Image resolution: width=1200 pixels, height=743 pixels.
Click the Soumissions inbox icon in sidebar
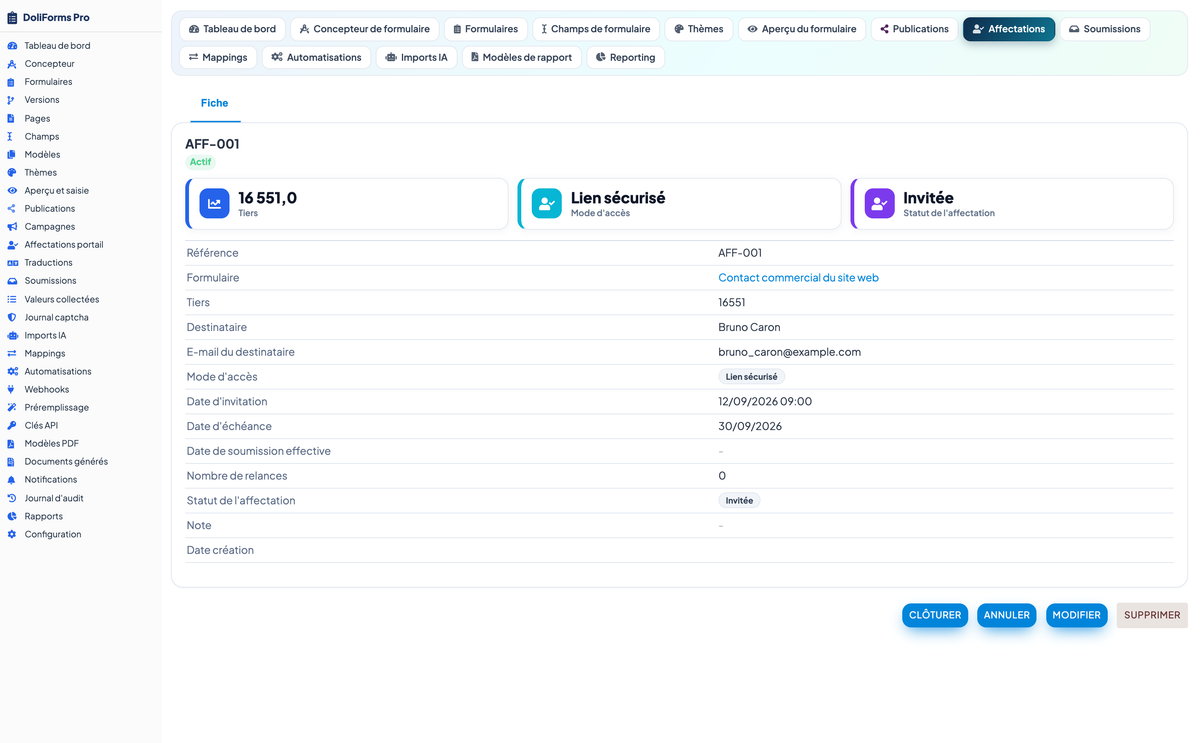pyautogui.click(x=12, y=280)
